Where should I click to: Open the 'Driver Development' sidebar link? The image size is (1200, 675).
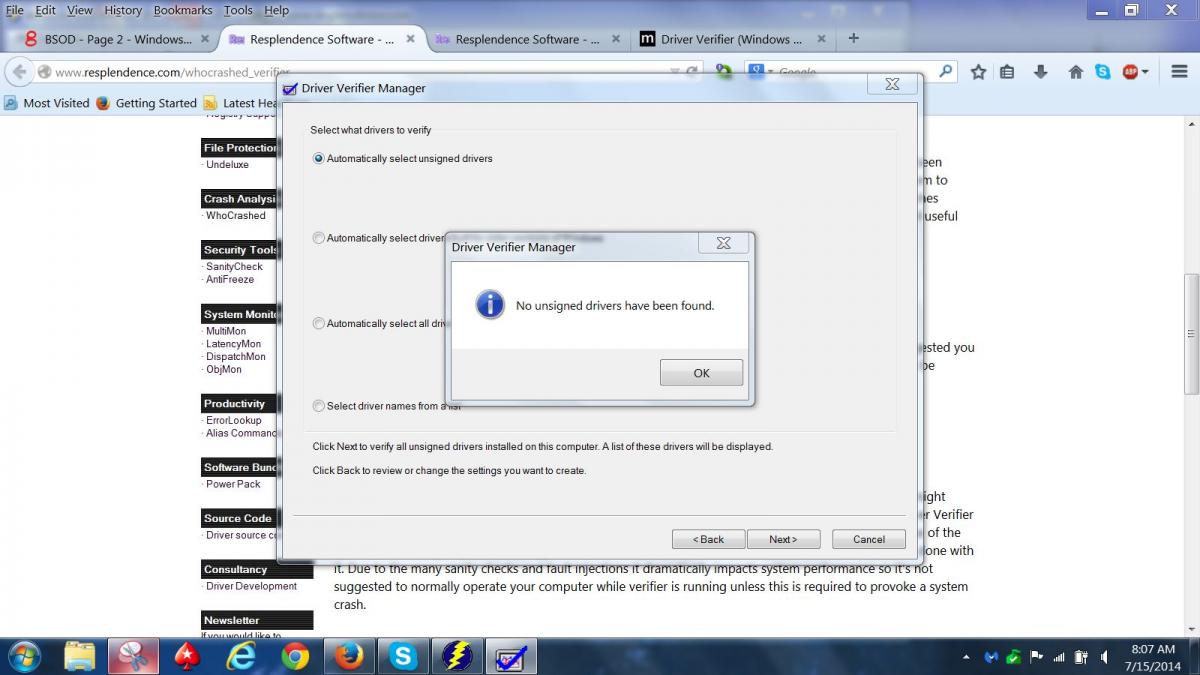tap(251, 586)
